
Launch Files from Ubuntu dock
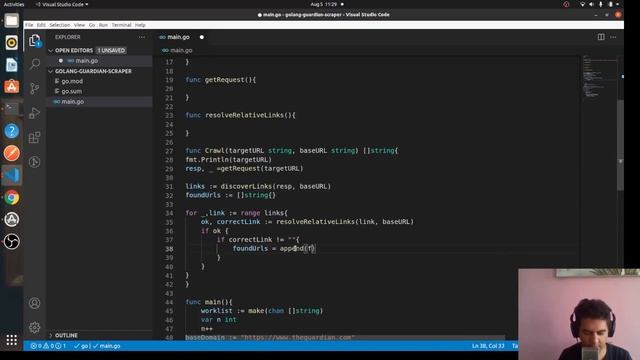(11, 20)
